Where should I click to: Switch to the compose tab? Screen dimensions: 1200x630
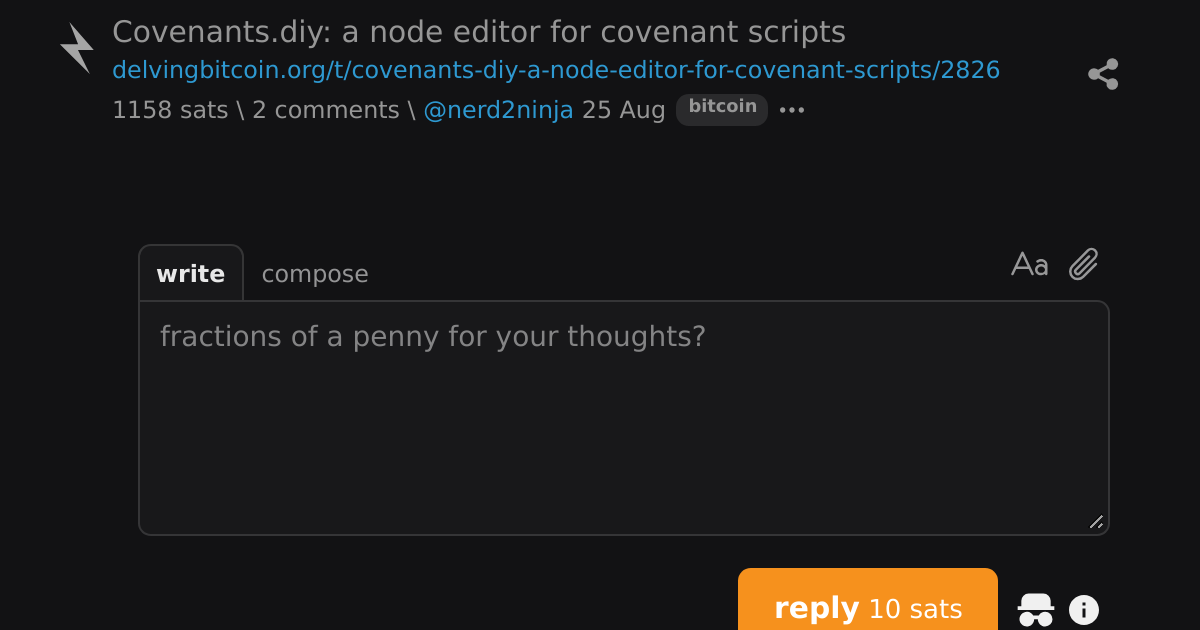[x=315, y=274]
